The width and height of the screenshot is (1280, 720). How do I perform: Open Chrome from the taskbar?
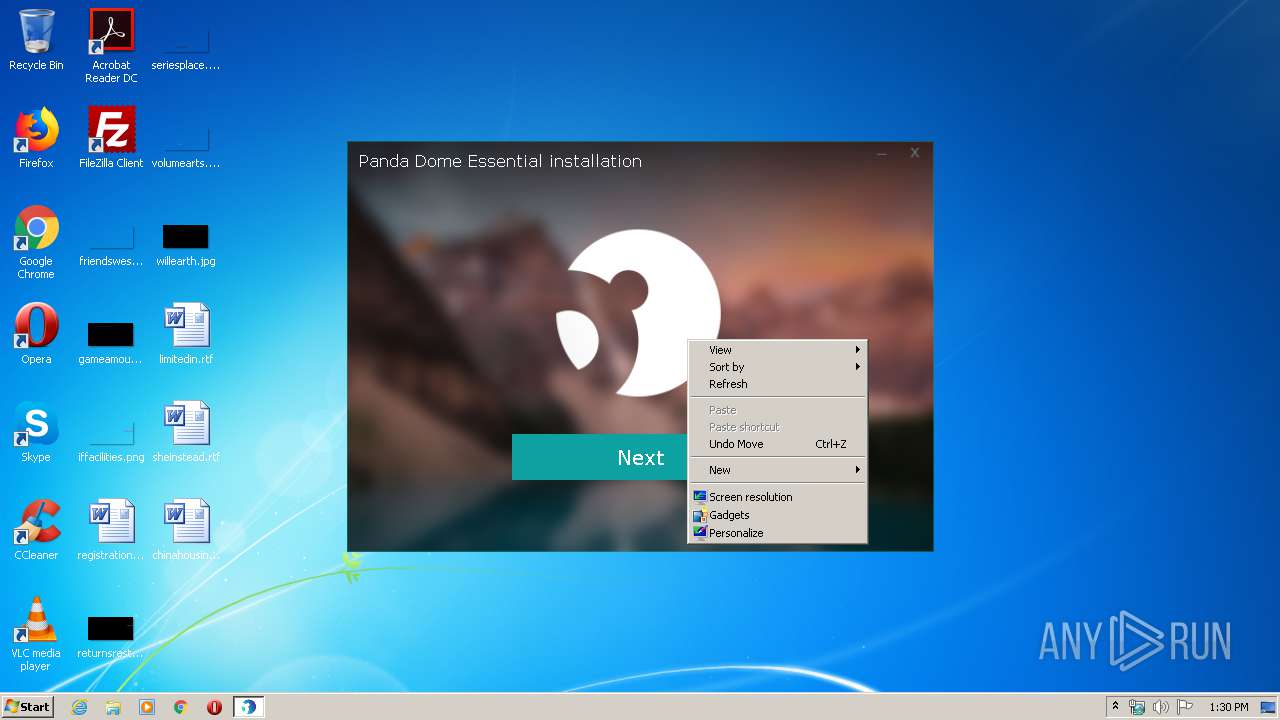coord(181,707)
